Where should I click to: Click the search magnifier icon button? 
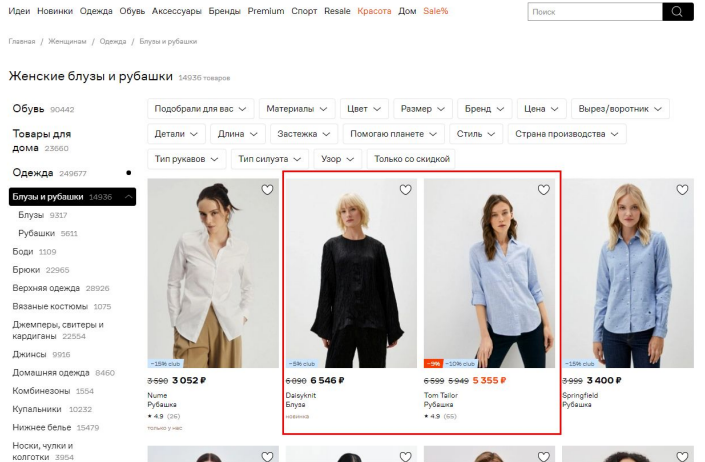click(x=677, y=12)
